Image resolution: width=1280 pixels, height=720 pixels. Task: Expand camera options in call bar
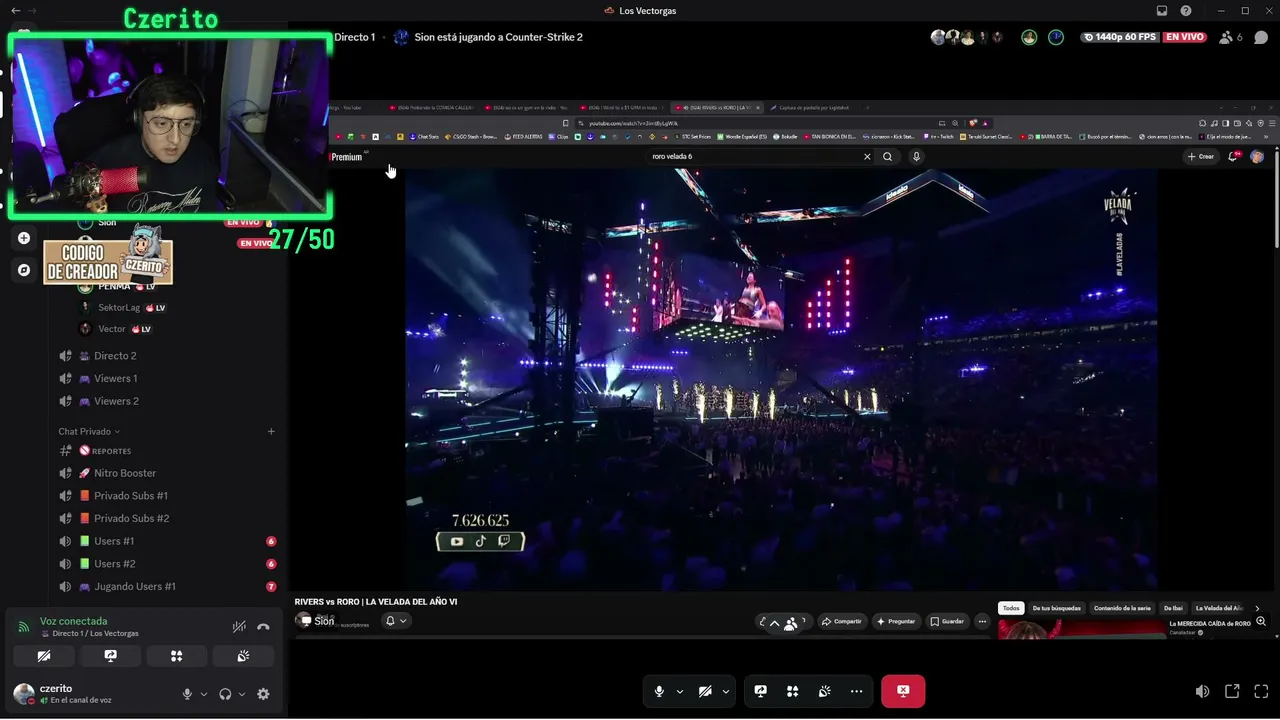pos(726,691)
